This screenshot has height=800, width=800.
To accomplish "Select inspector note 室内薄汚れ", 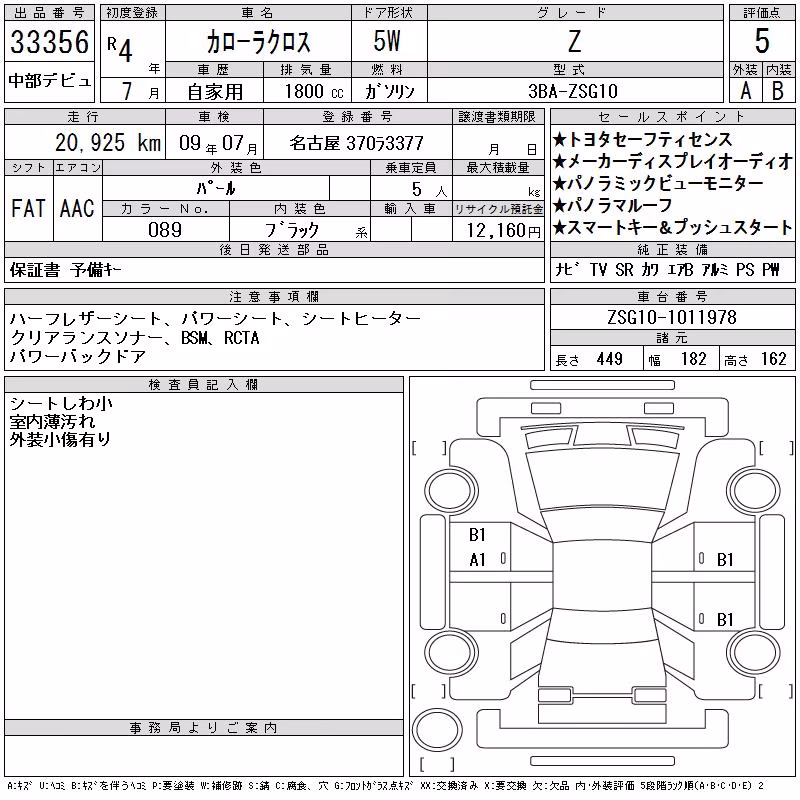I will [x=53, y=421].
